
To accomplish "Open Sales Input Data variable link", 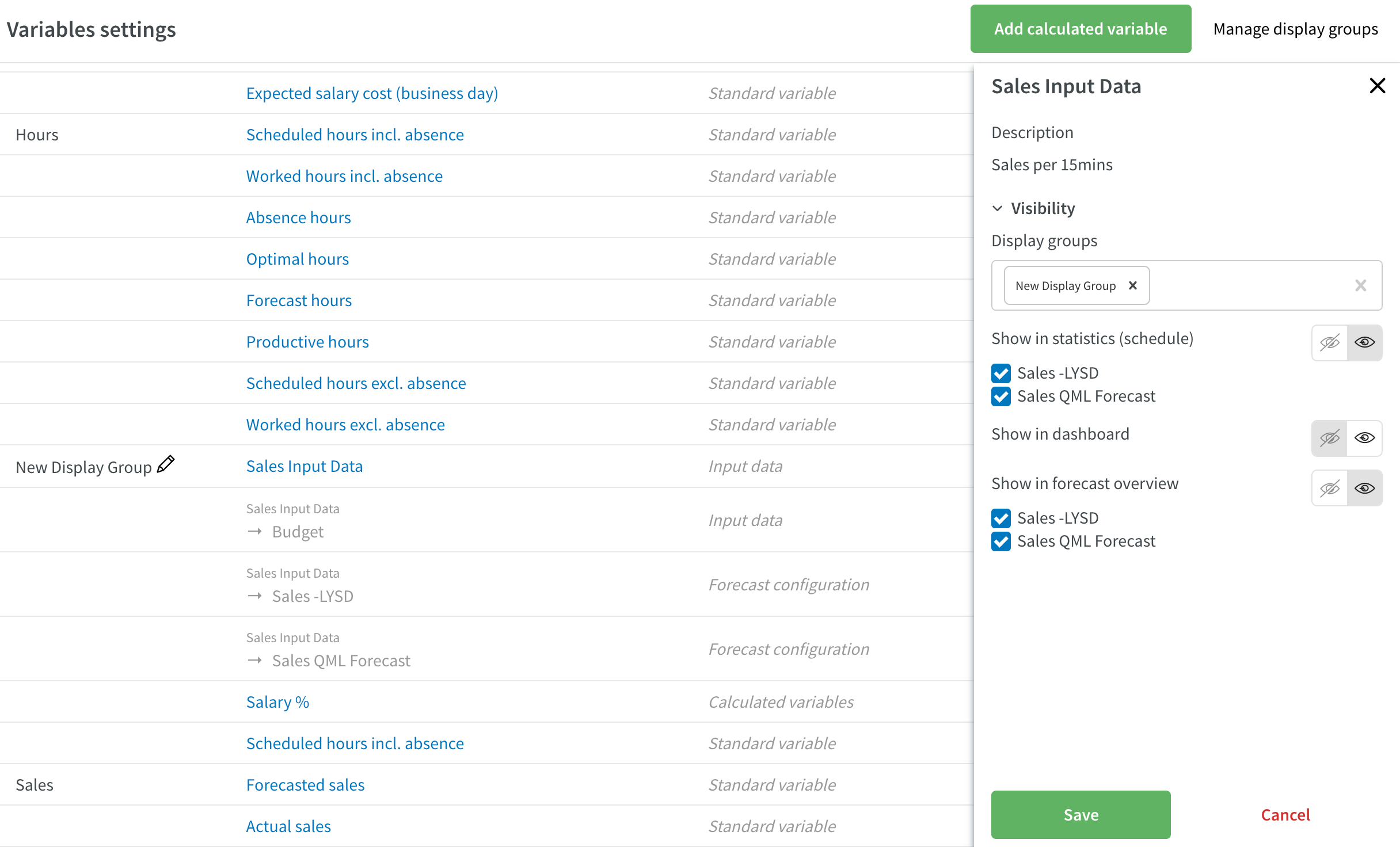I will coord(305,466).
